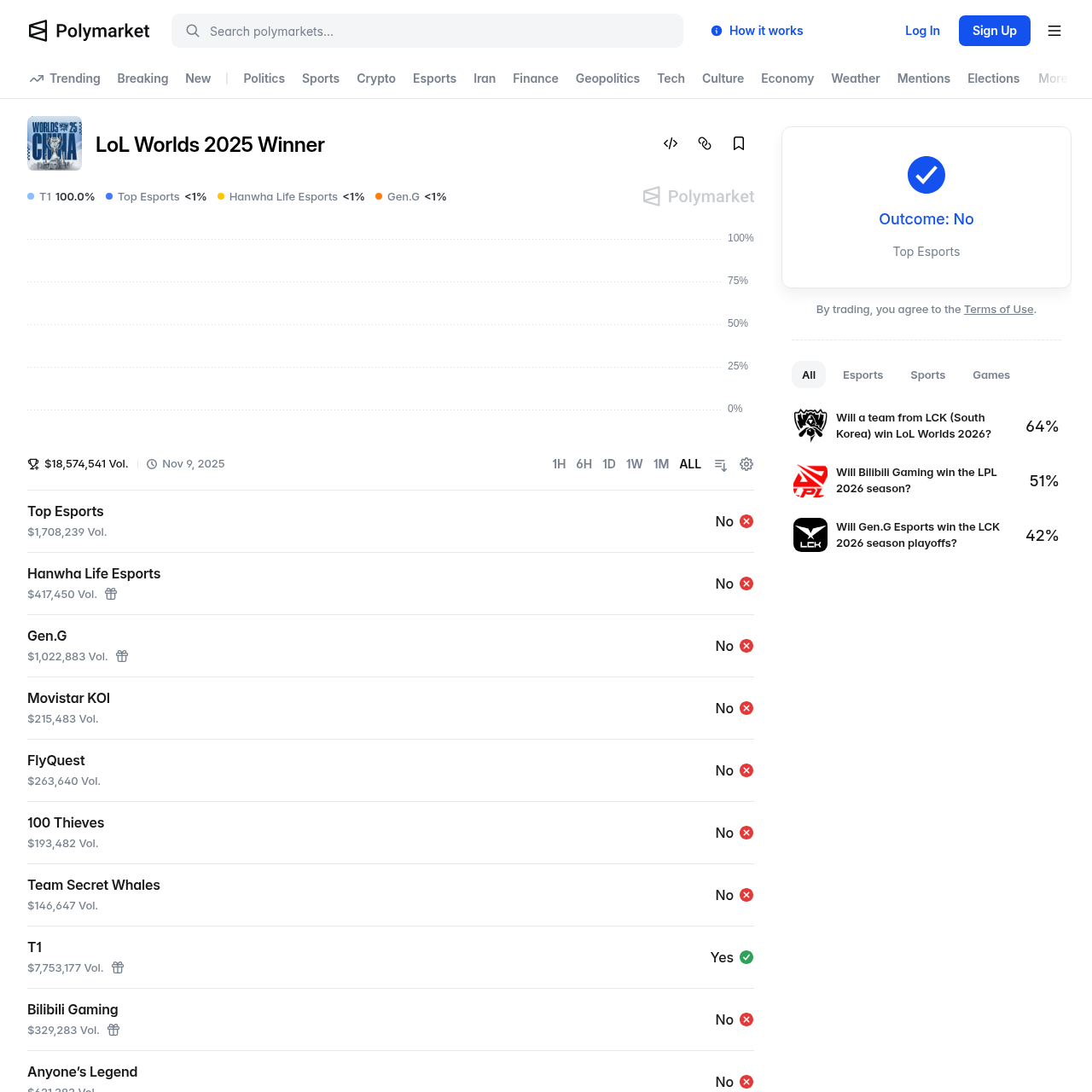Click the gift icon in Bilibili Gaming row
Screen dimensions: 1092x1092
tap(113, 1030)
